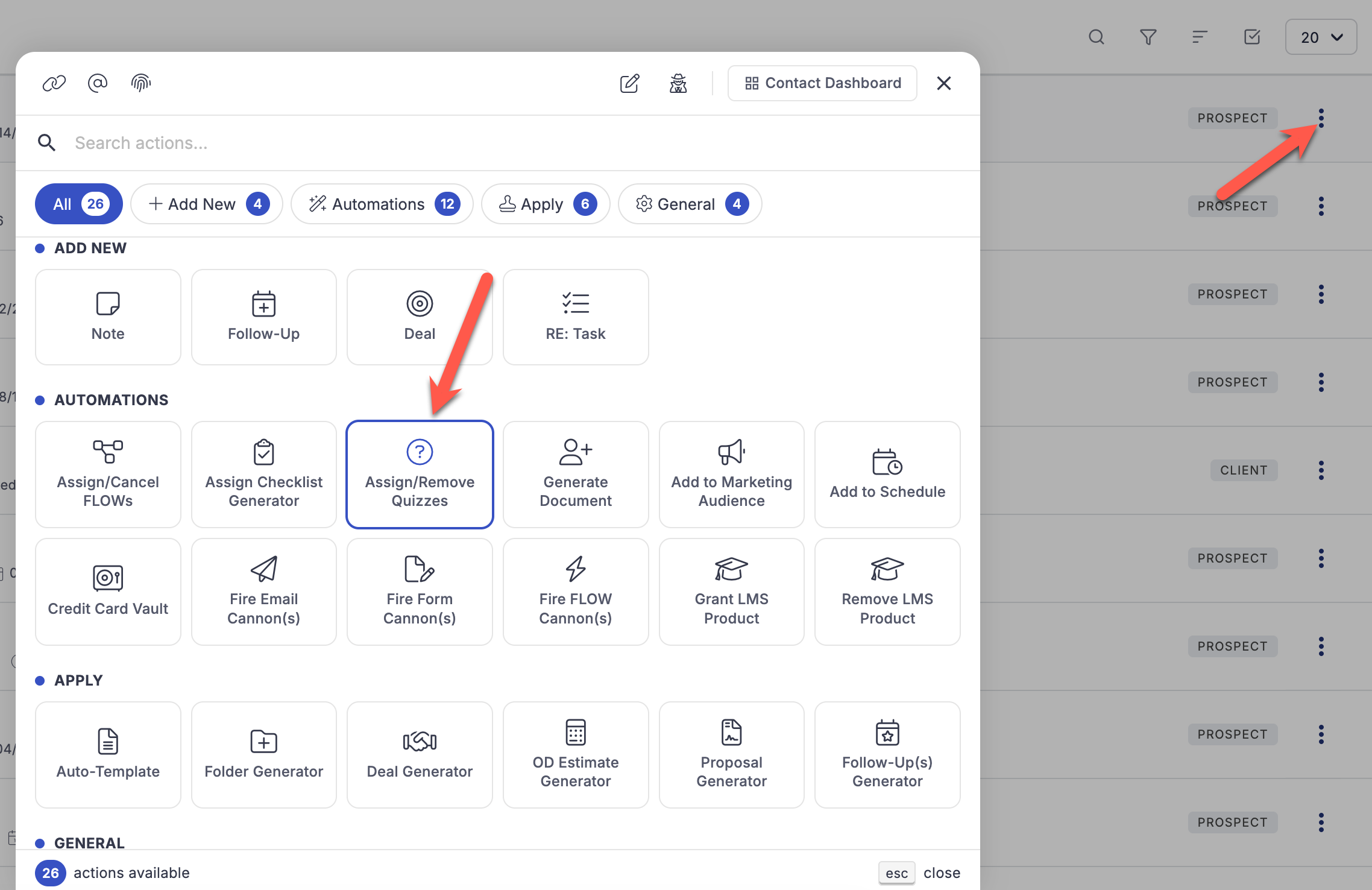Click the @ email icon in the modal header
The width and height of the screenshot is (1372, 890).
click(x=98, y=83)
